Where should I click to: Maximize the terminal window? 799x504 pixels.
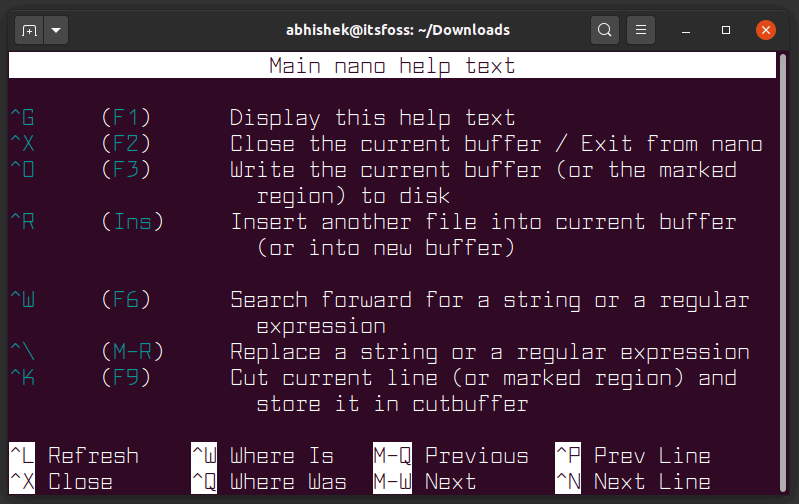click(727, 30)
